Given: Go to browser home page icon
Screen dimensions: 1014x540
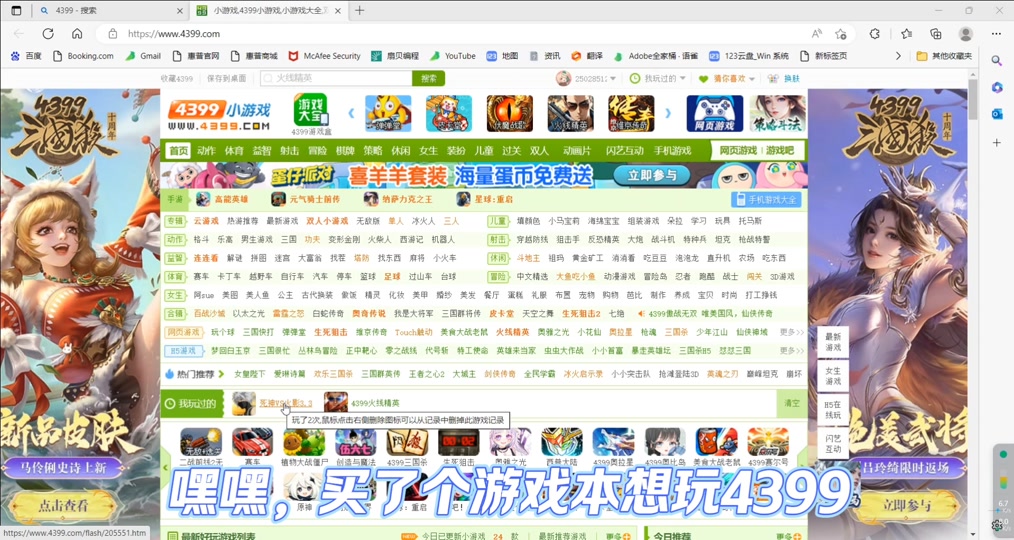Looking at the screenshot, I should (x=77, y=34).
